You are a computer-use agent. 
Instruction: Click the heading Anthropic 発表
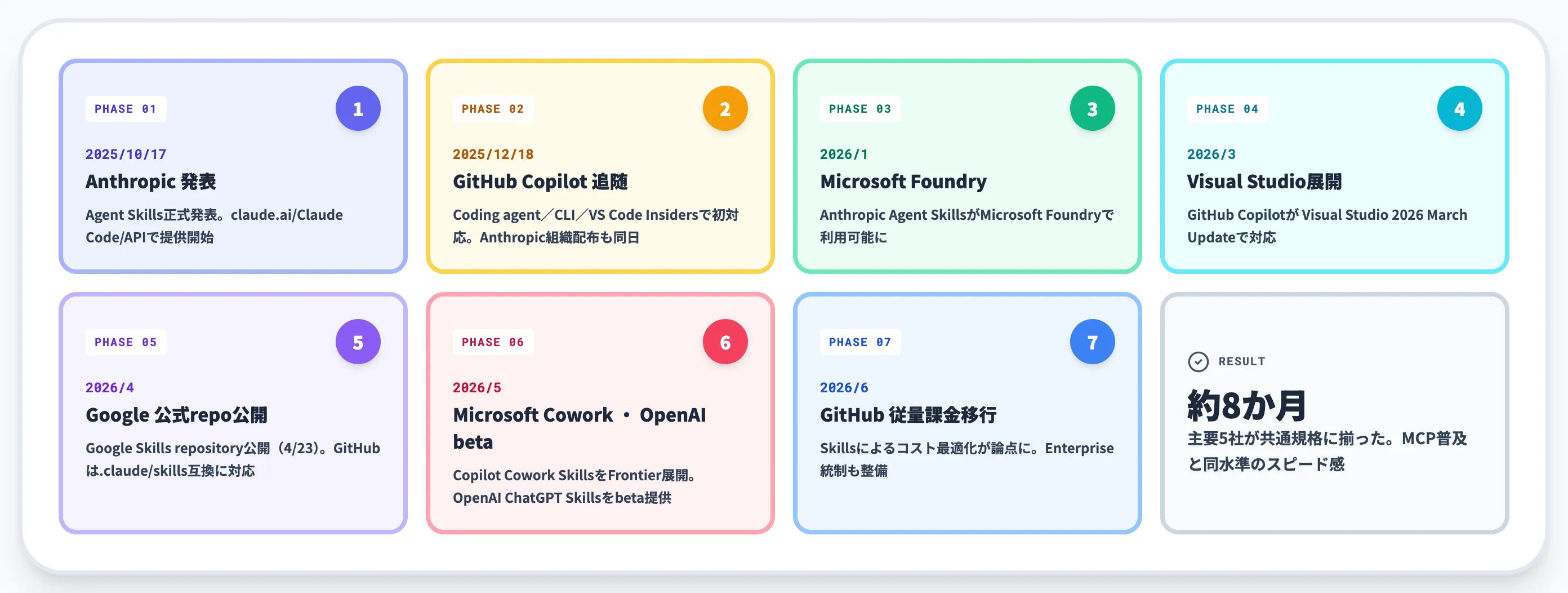pos(150,182)
